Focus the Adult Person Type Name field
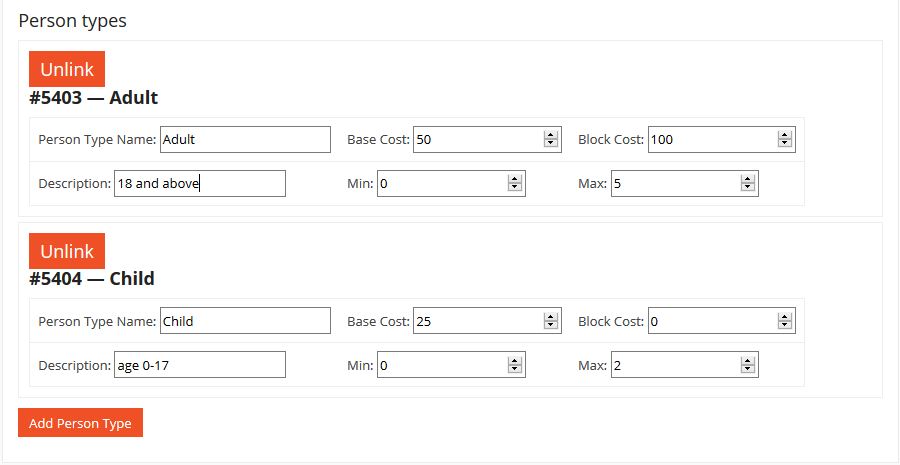900x465 pixels. pos(245,140)
